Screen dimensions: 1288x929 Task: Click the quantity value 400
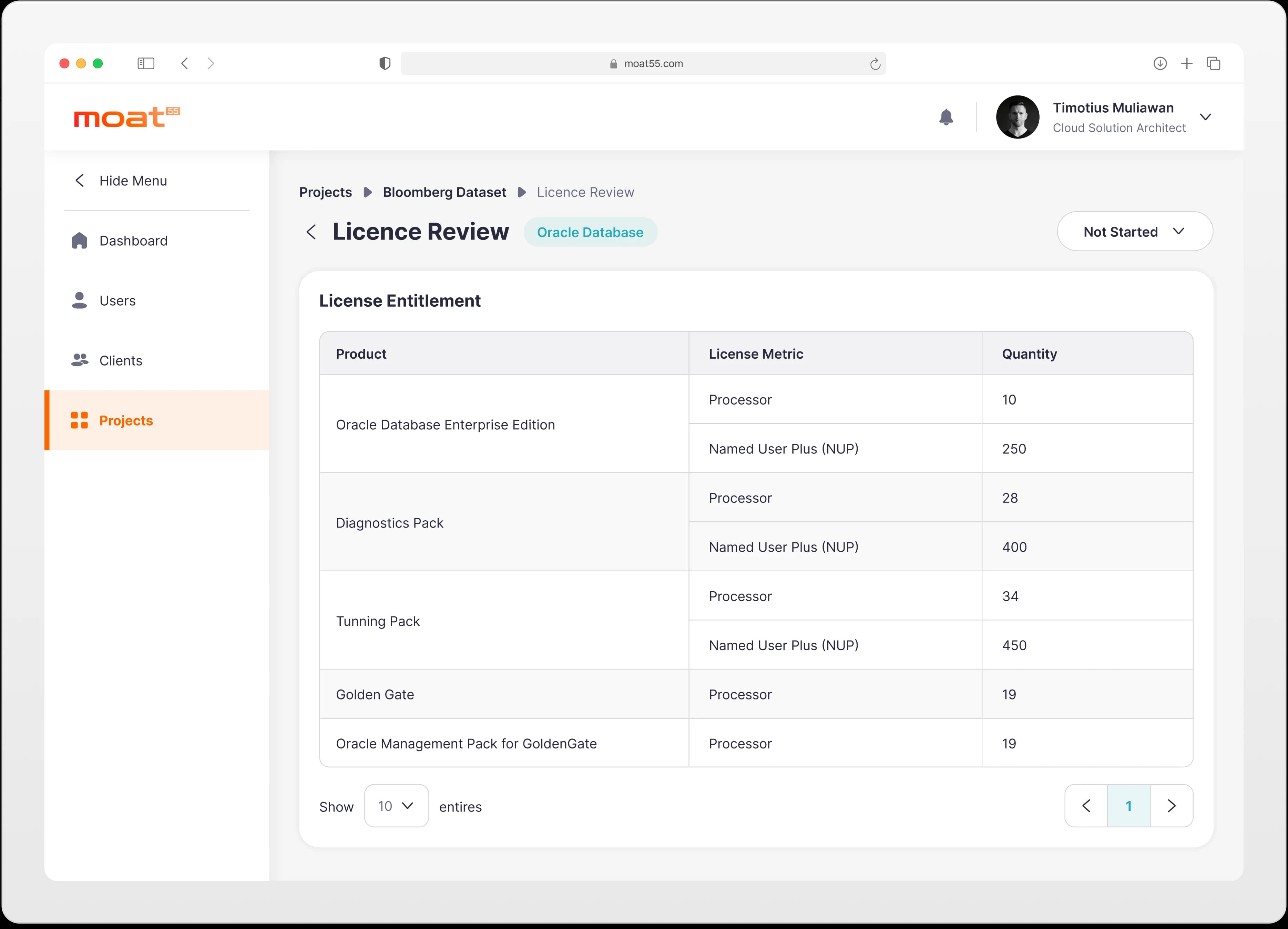click(x=1014, y=547)
